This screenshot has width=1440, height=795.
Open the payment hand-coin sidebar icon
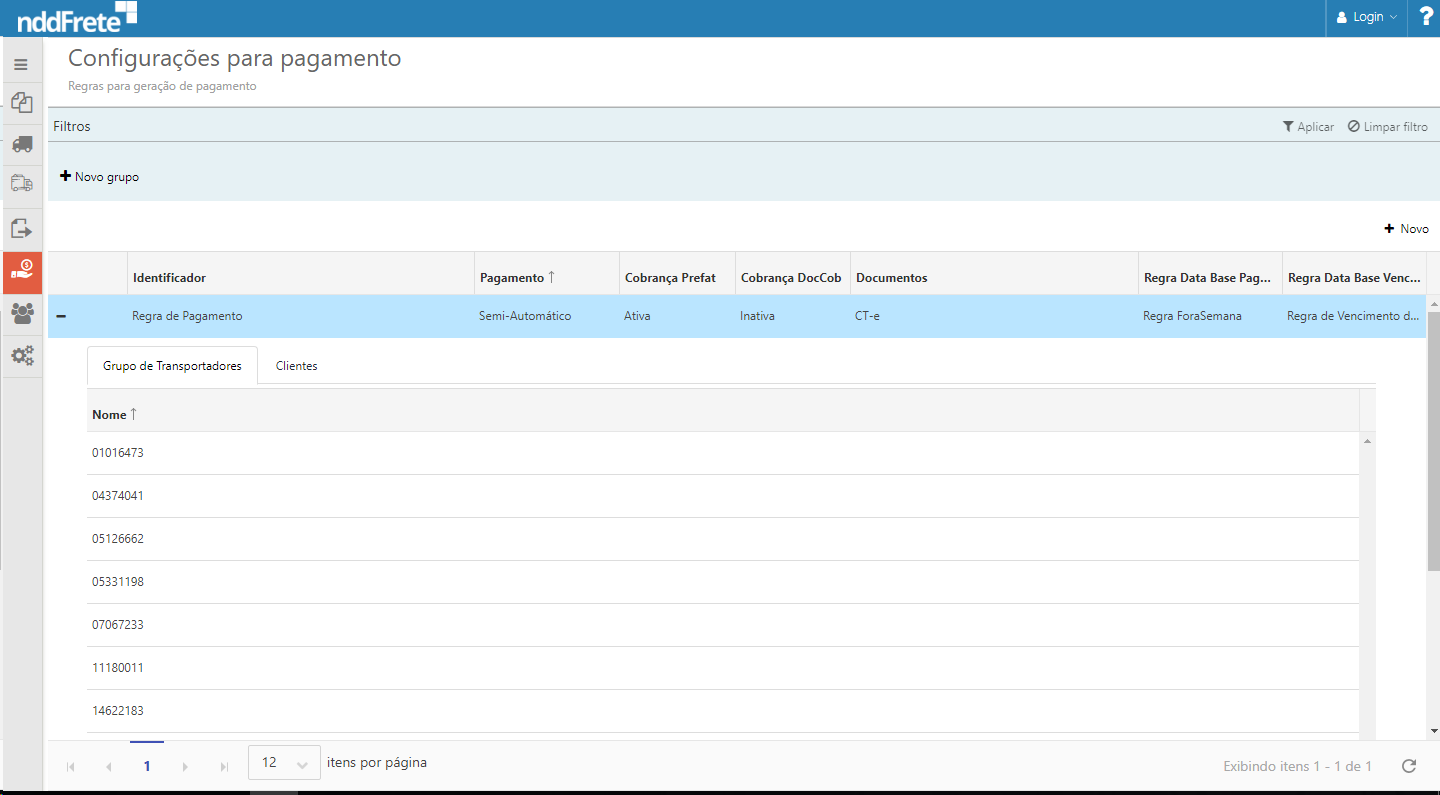pos(22,272)
